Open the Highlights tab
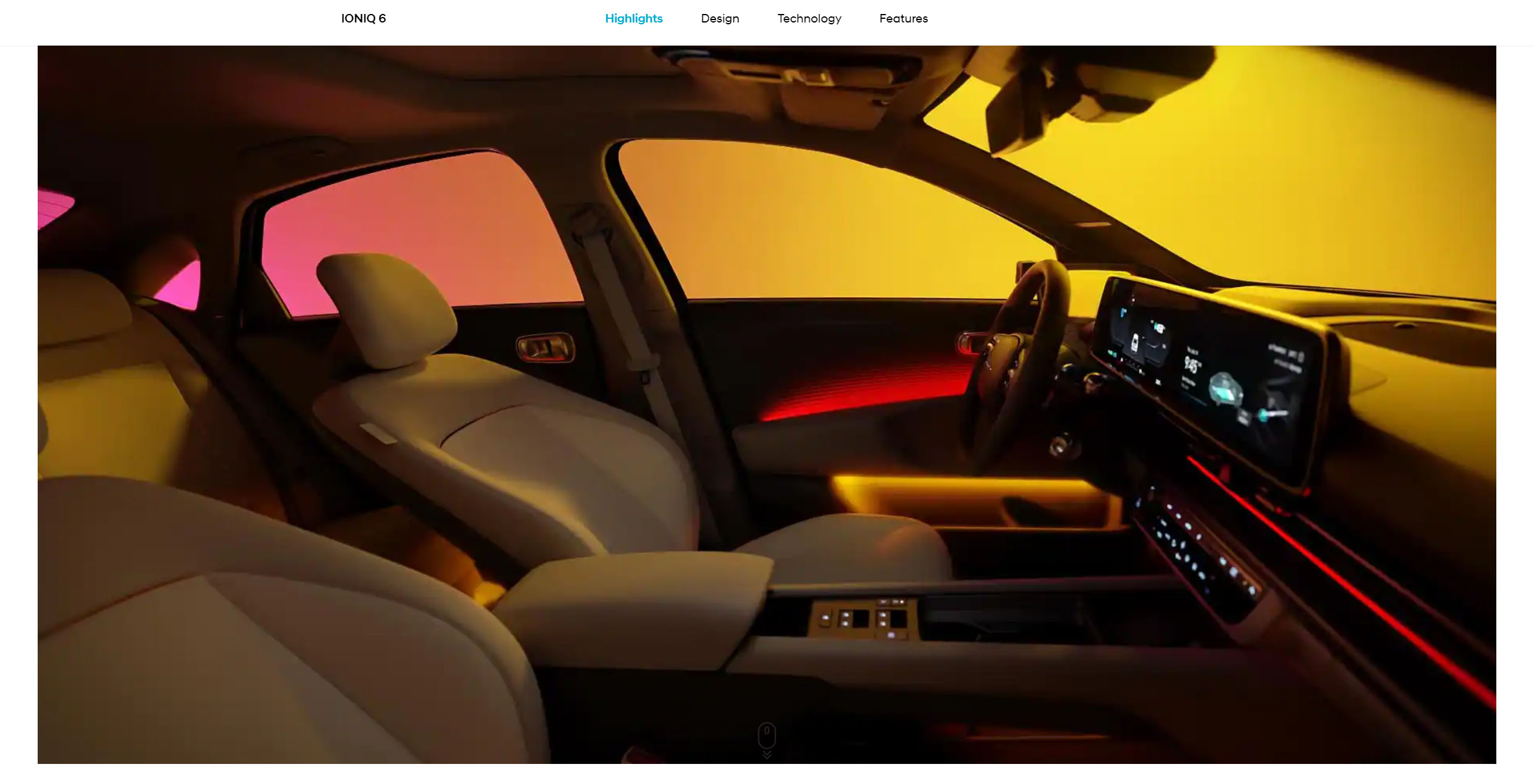The image size is (1534, 784). tap(633, 19)
